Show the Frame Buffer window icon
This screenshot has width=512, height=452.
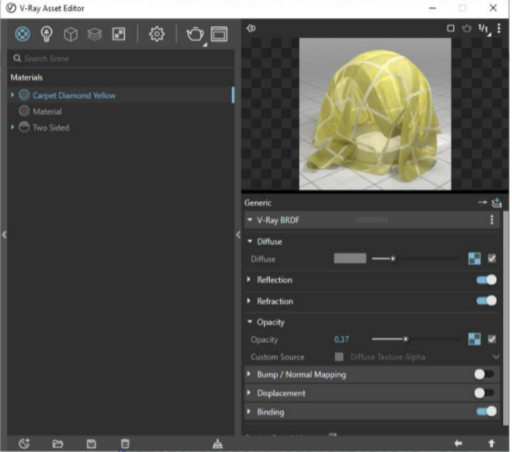(219, 34)
